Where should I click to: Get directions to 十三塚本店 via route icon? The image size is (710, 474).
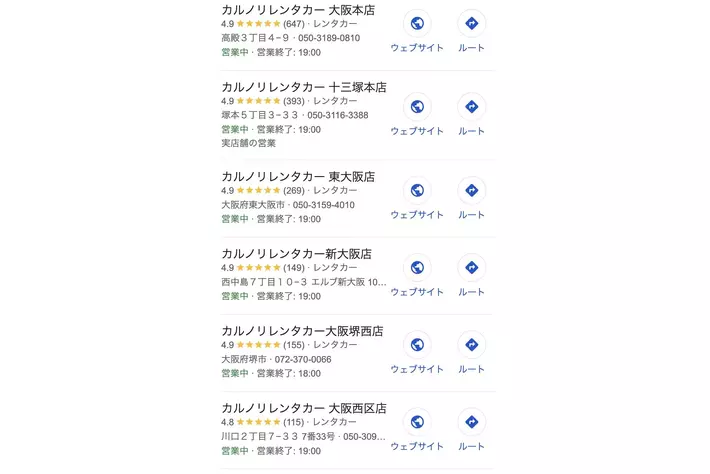471,107
